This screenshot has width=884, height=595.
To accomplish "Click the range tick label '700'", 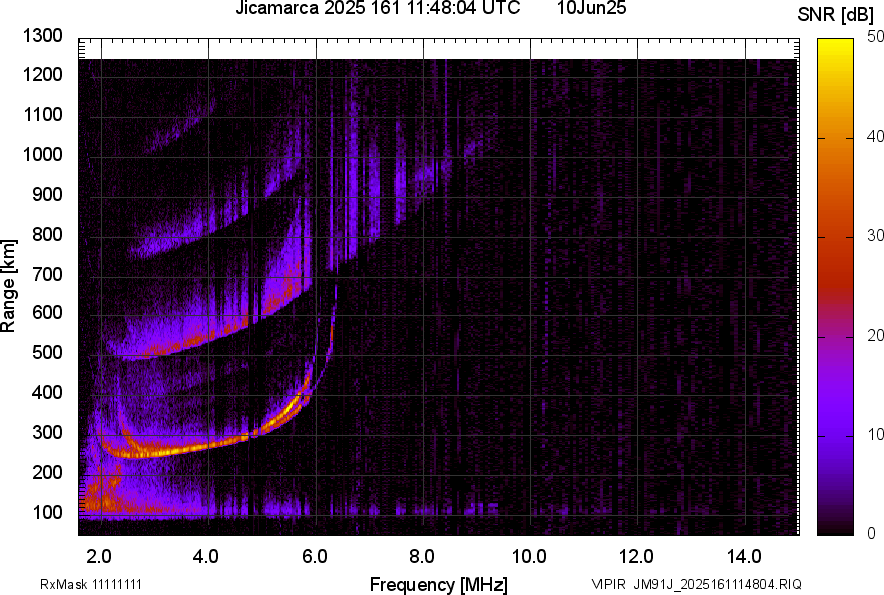I will pos(47,274).
